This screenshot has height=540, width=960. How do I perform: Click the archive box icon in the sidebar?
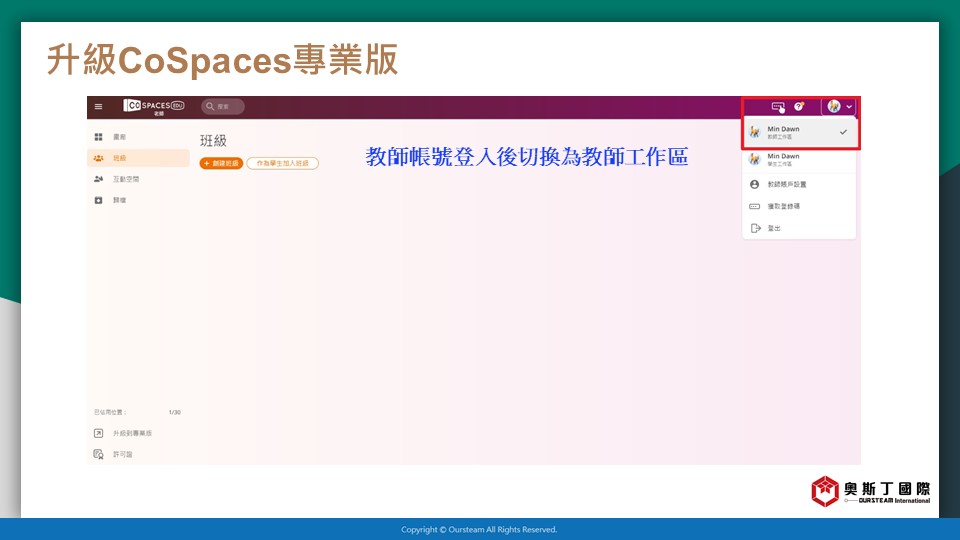tap(98, 200)
